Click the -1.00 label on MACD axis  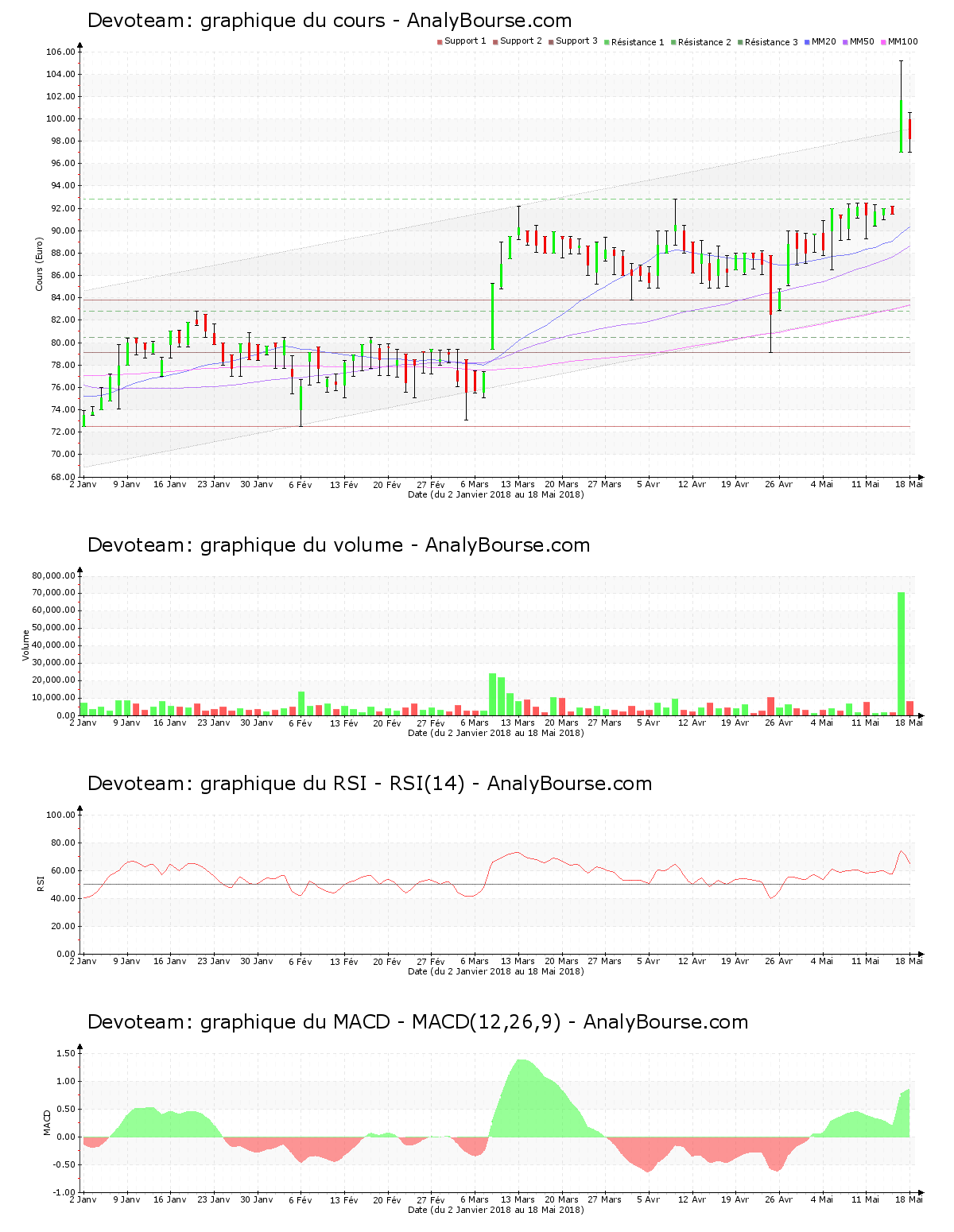(64, 1193)
